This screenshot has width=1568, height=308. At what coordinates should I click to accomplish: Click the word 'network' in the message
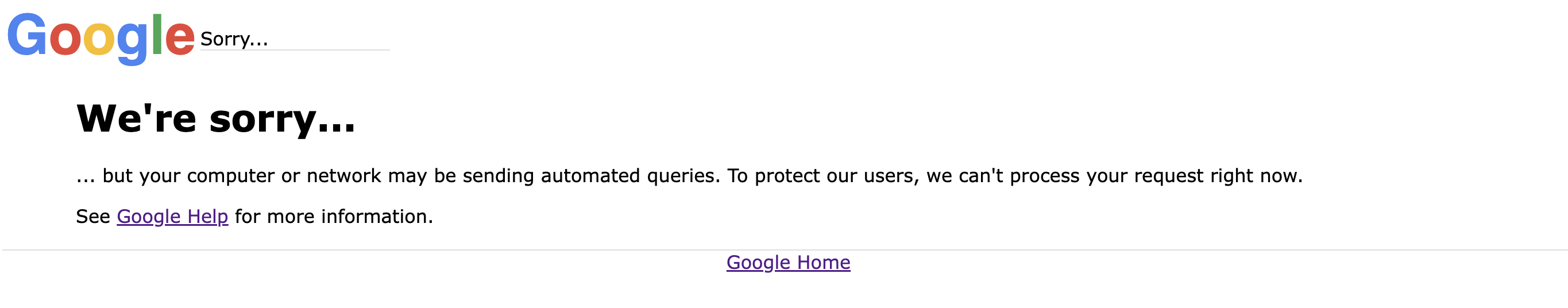(344, 176)
